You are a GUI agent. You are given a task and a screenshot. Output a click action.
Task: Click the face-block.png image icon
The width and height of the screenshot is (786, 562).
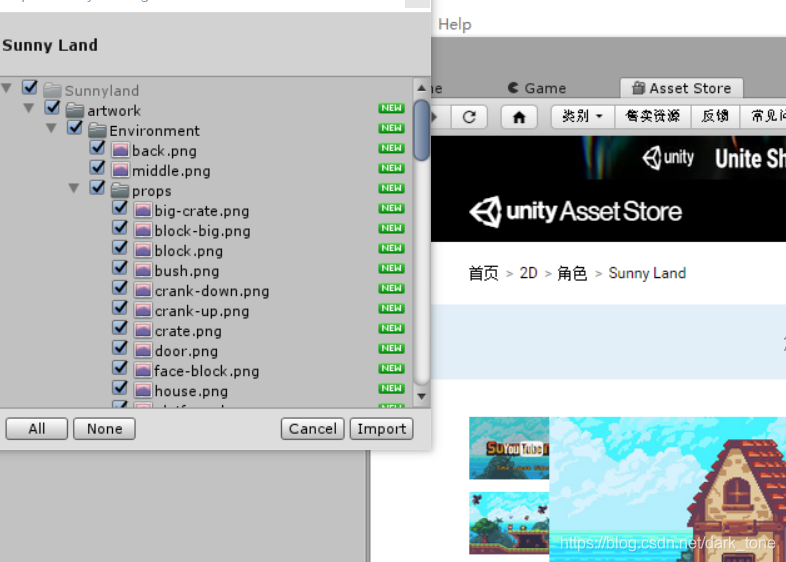pyautogui.click(x=143, y=371)
